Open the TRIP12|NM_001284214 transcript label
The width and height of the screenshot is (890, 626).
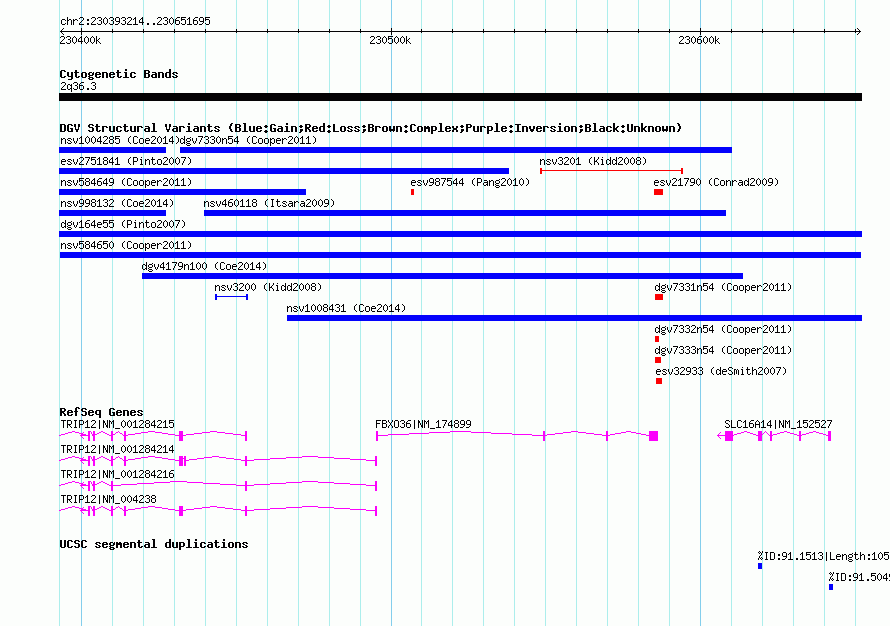click(x=117, y=449)
